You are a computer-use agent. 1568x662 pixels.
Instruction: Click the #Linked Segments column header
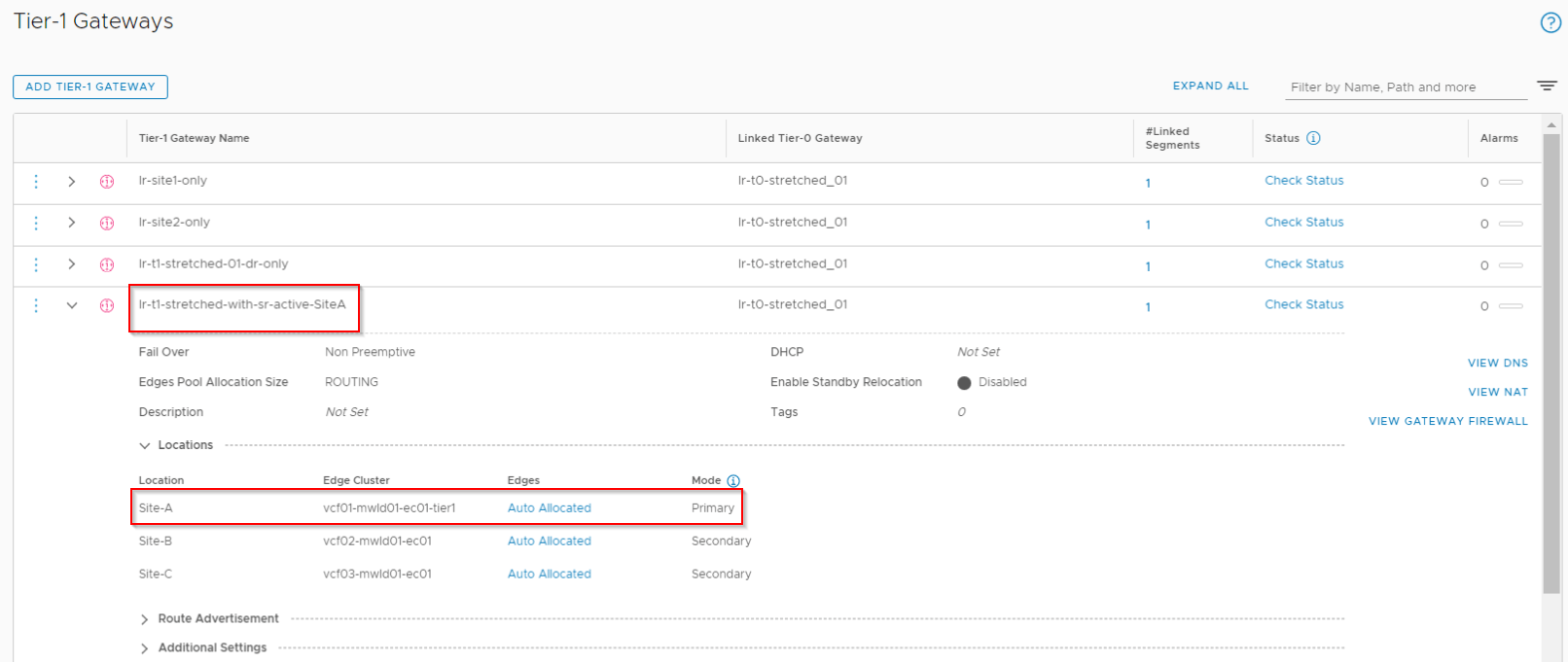click(x=1172, y=138)
